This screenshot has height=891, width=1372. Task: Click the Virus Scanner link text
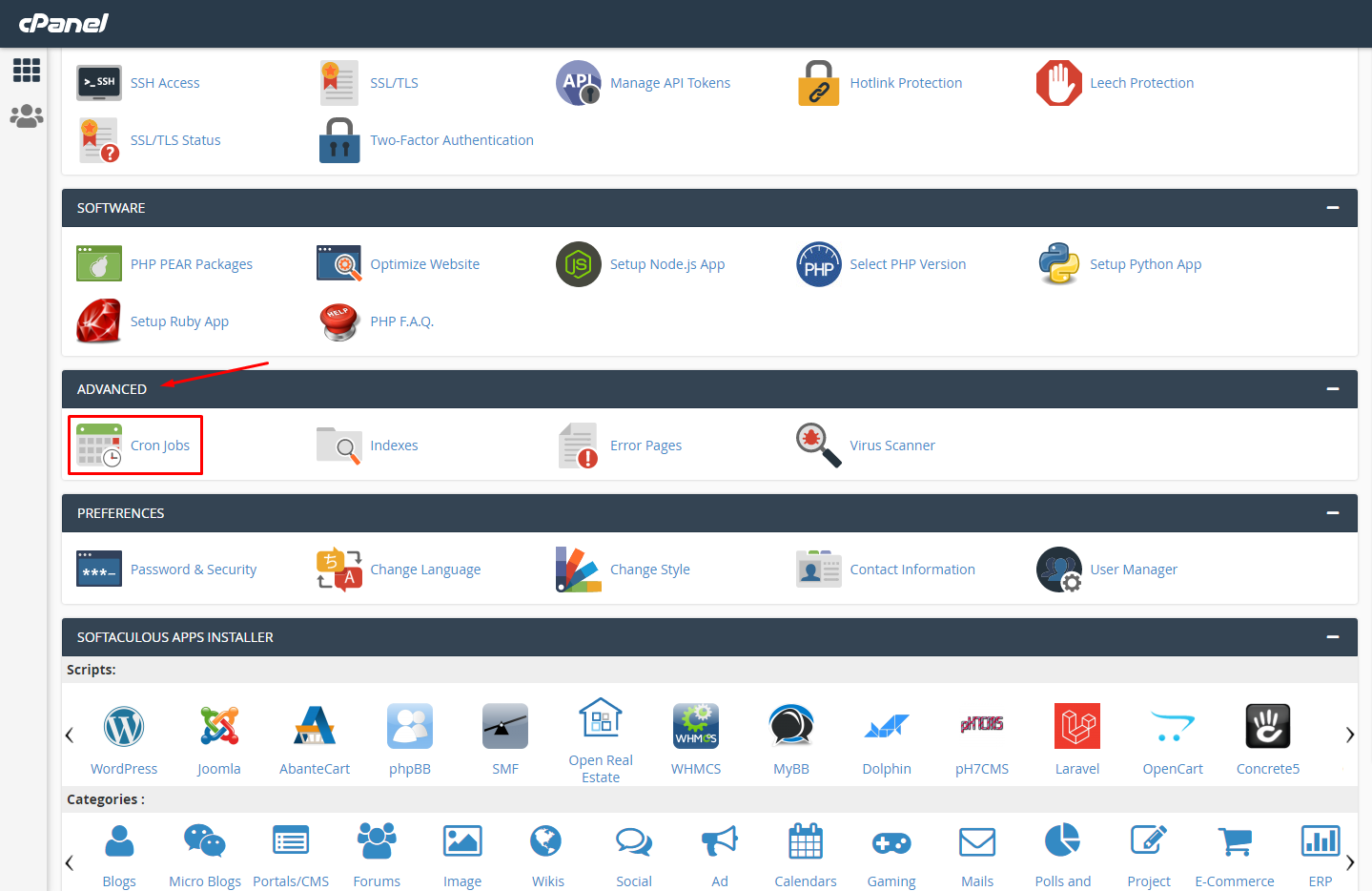[892, 445]
